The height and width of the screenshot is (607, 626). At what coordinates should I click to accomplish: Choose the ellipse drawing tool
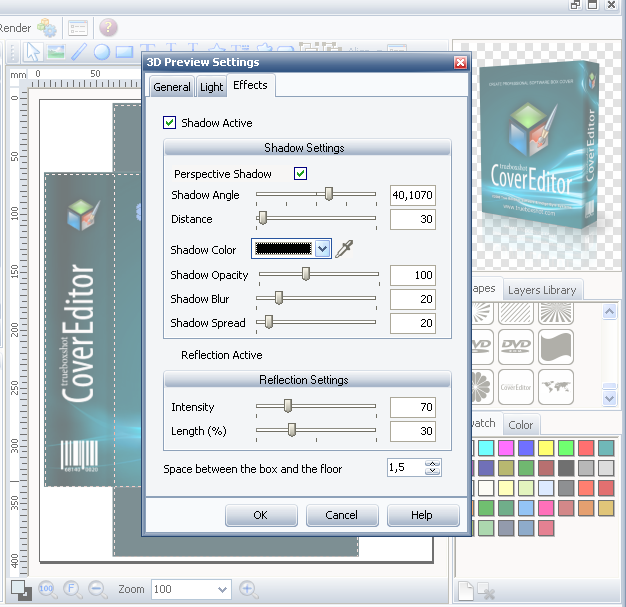(101, 52)
